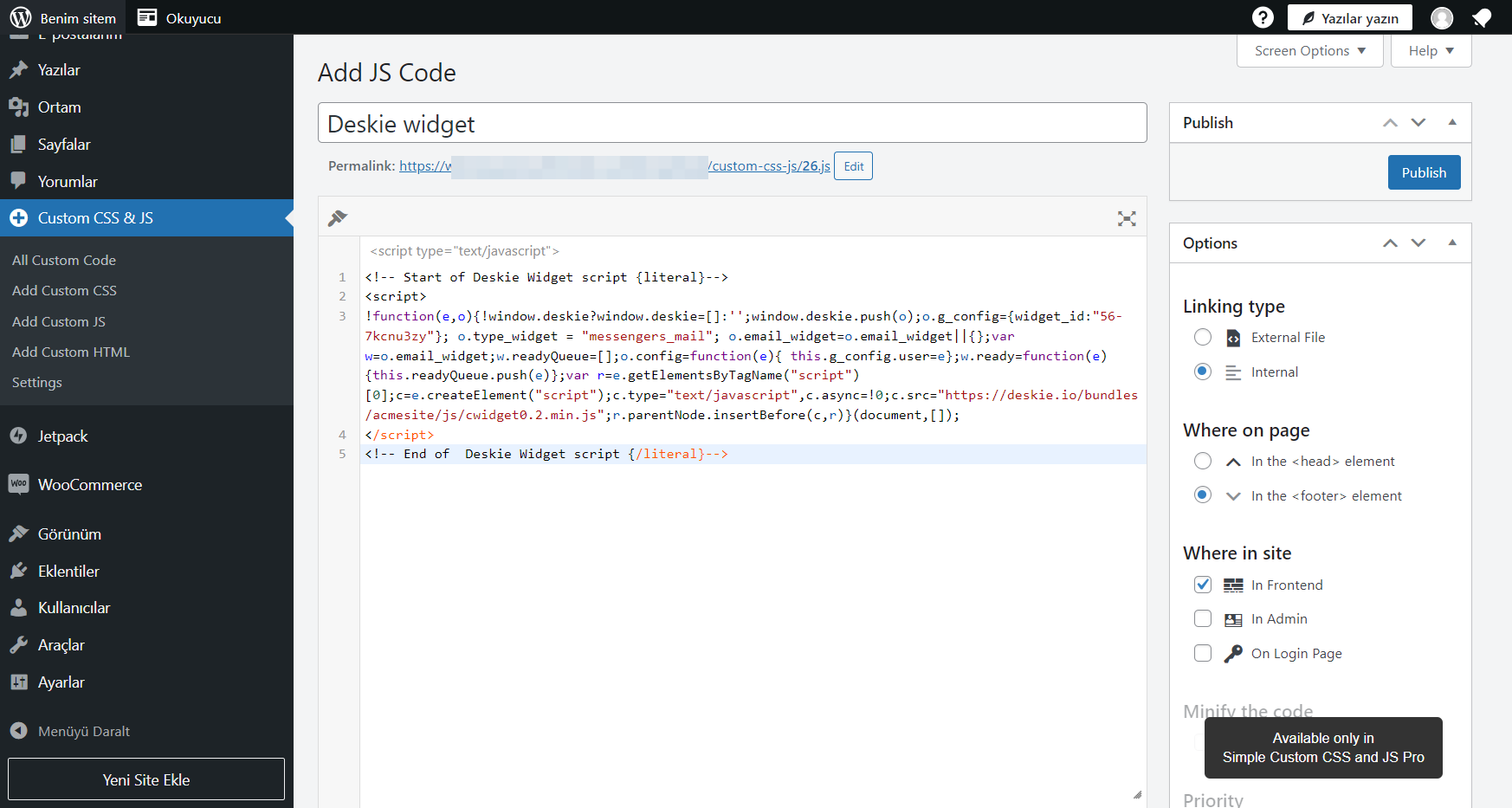
Task: Uncheck the In Frontend checkbox
Action: 1203,585
